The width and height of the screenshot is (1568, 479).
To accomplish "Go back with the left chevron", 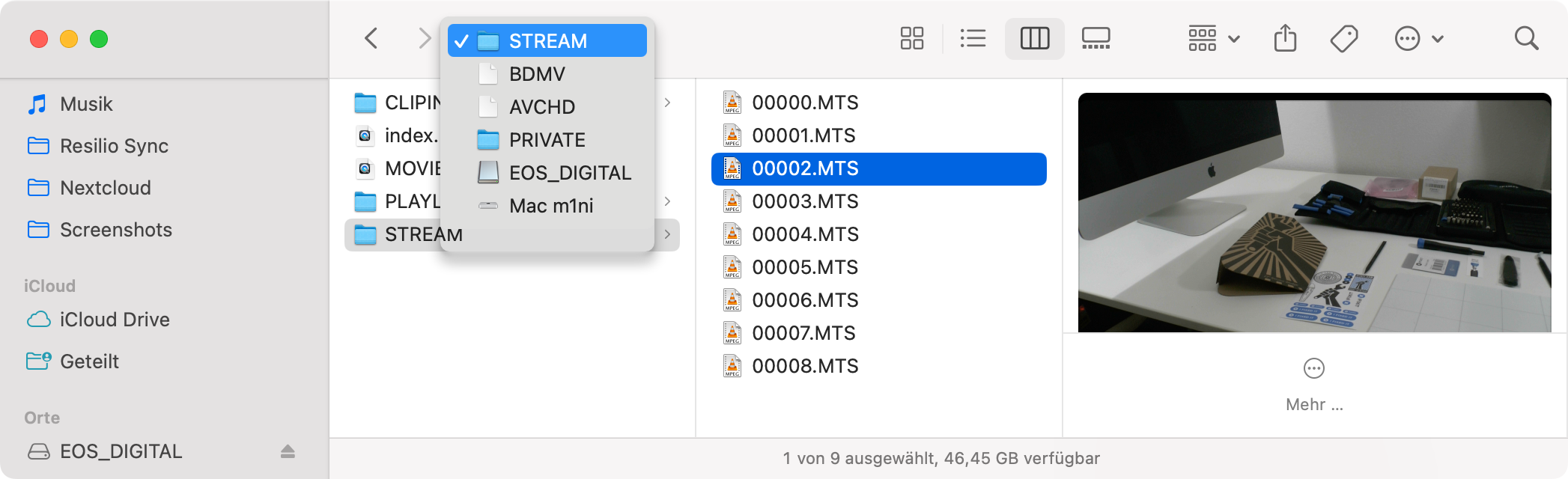I will coord(371,38).
